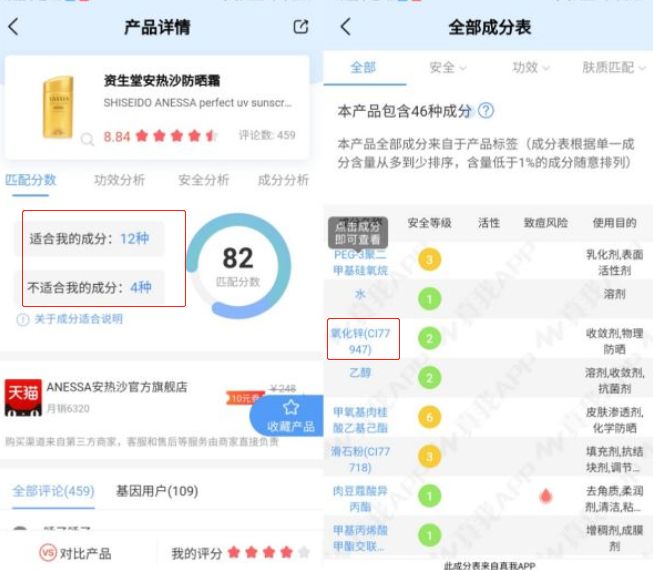
Task: Open ingredient 氧化锌(CI77947)
Action: [x=360, y=341]
